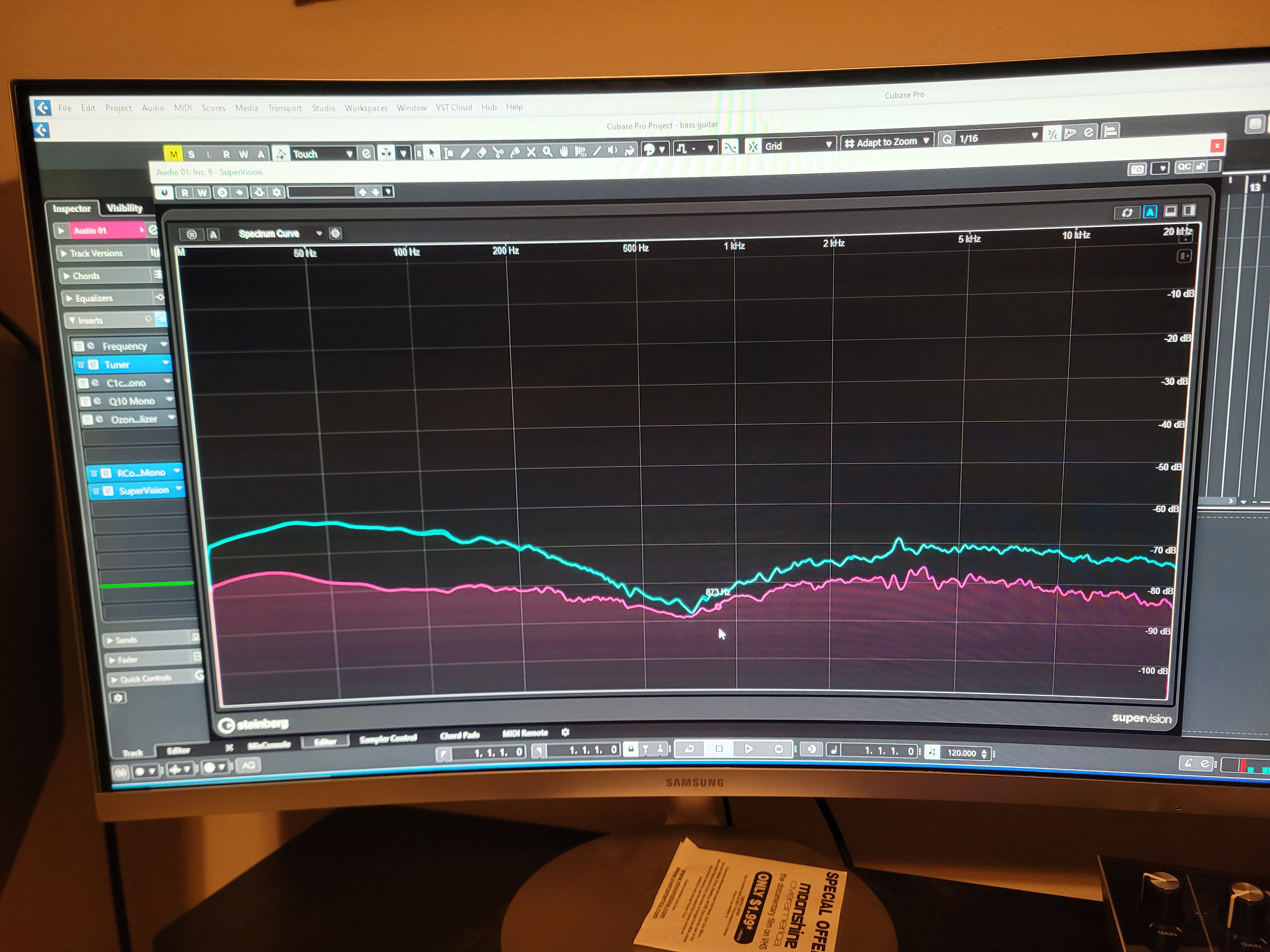The height and width of the screenshot is (952, 1270).
Task: Open plug-in functions gear in header
Action: pyautogui.click(x=277, y=192)
